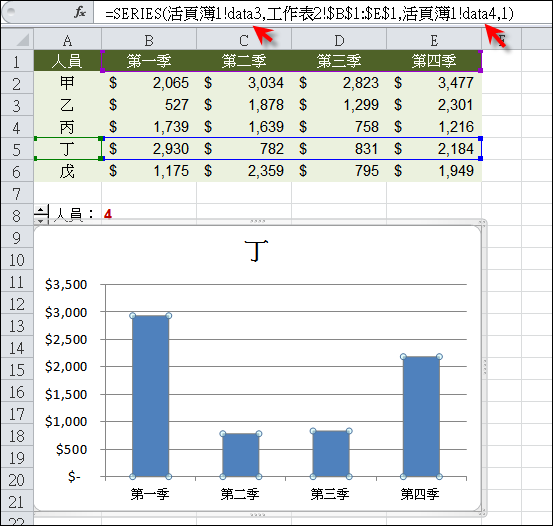Image resolution: width=553 pixels, height=526 pixels.
Task: Click cell with value 758
Action: click(339, 127)
